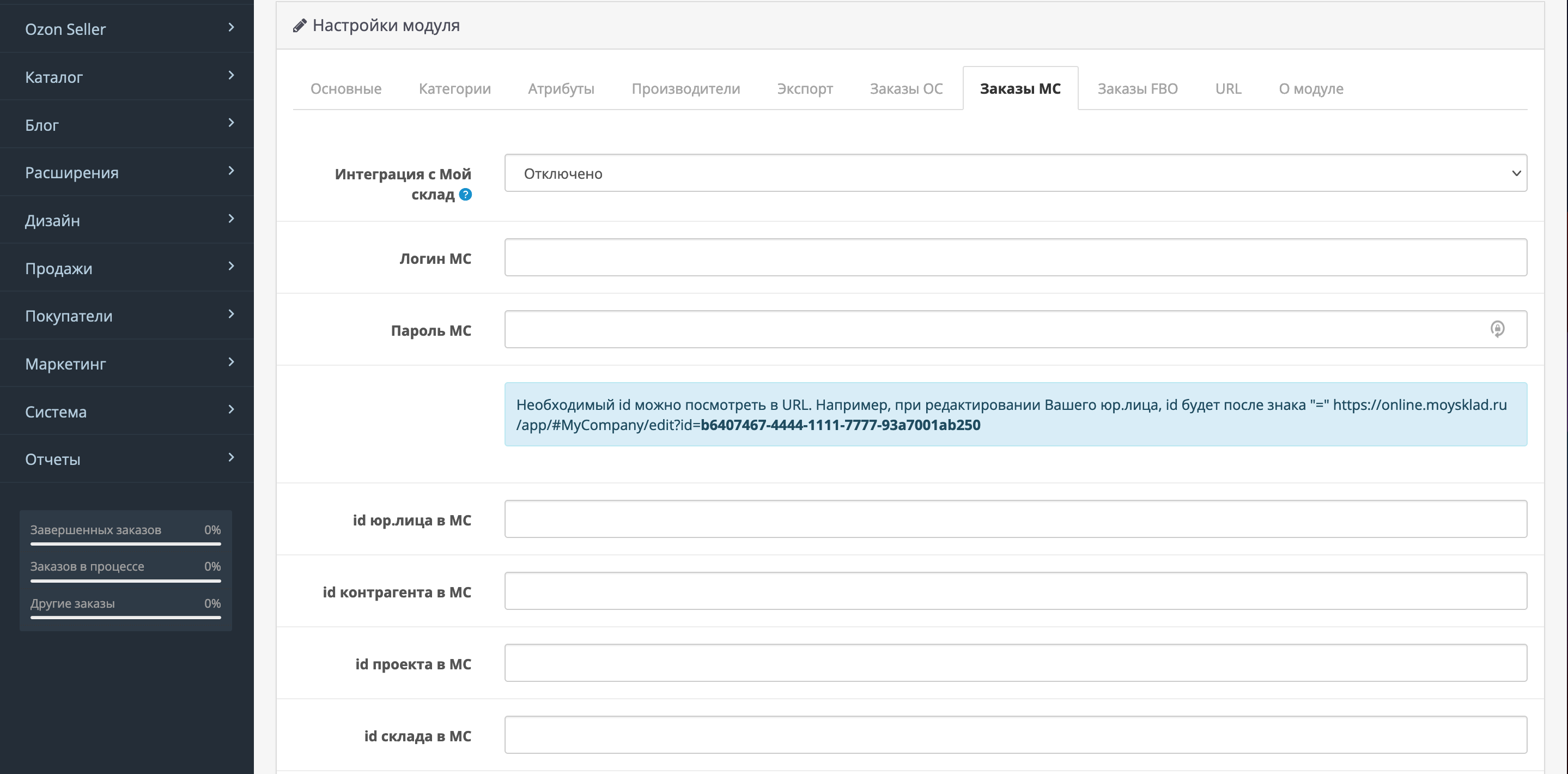Click the Настройки модуля heading text

click(386, 26)
